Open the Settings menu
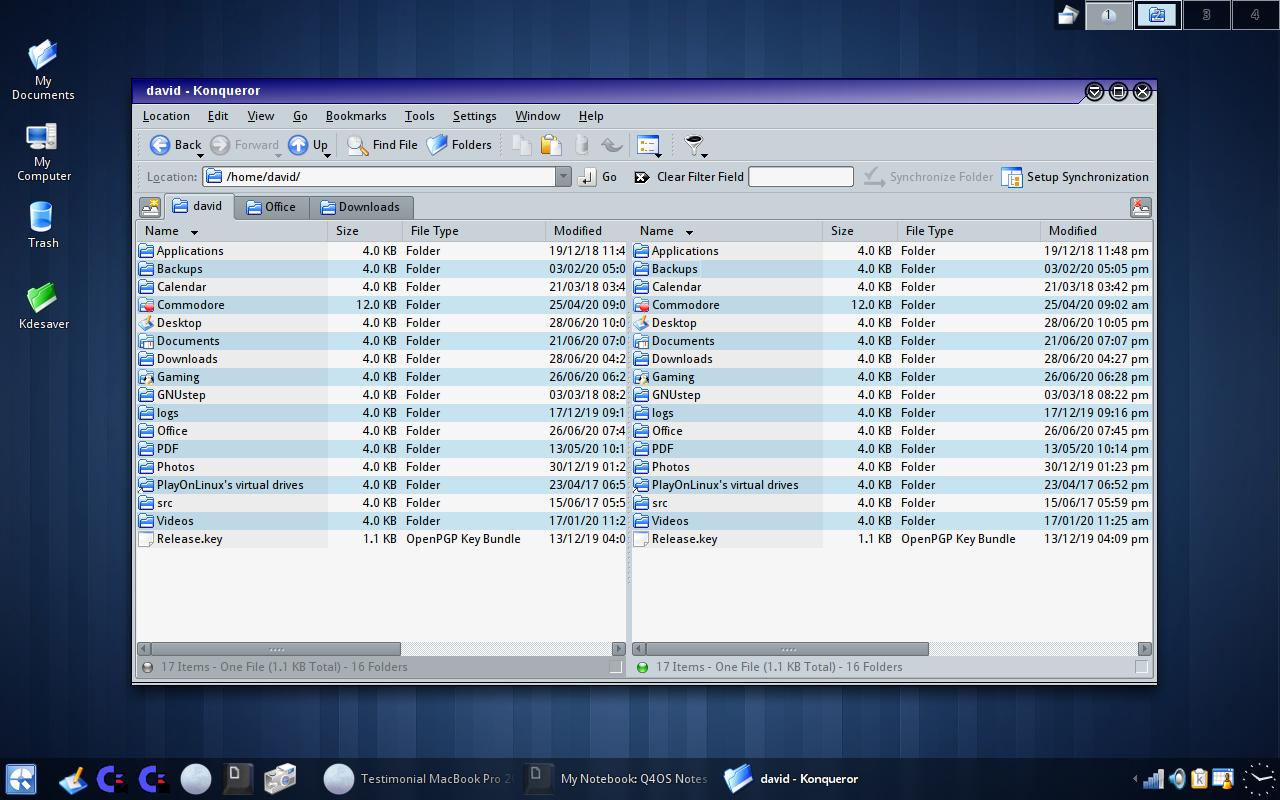 point(474,116)
